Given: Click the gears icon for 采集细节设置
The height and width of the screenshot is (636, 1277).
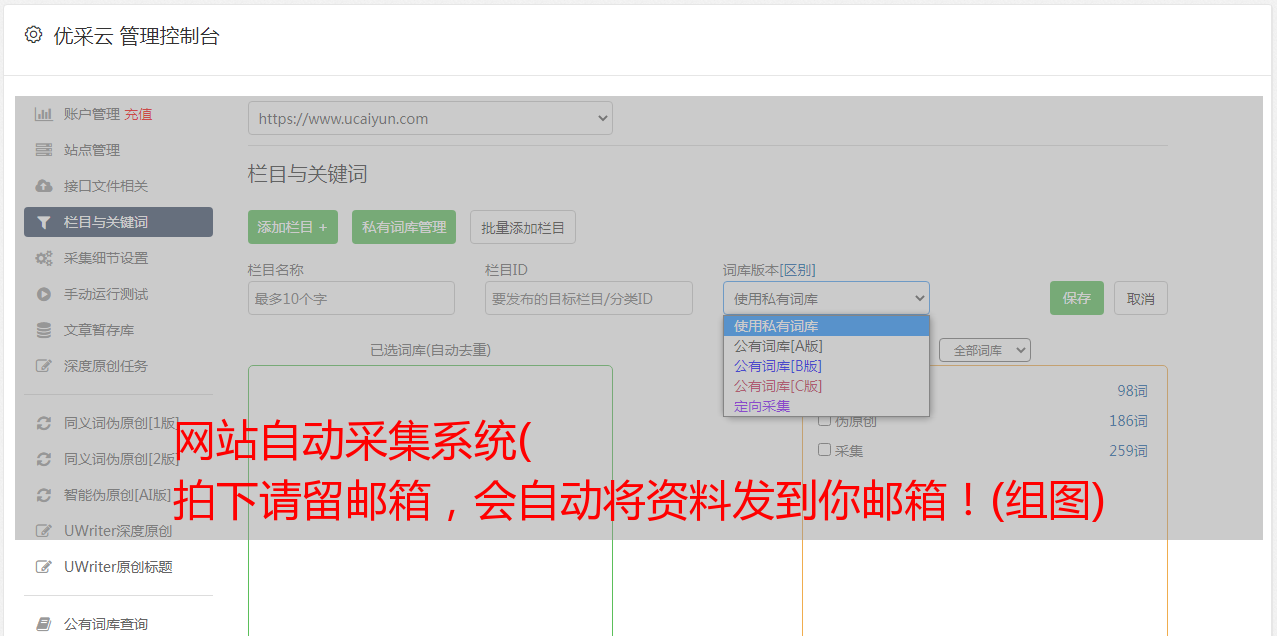Looking at the screenshot, I should (44, 258).
